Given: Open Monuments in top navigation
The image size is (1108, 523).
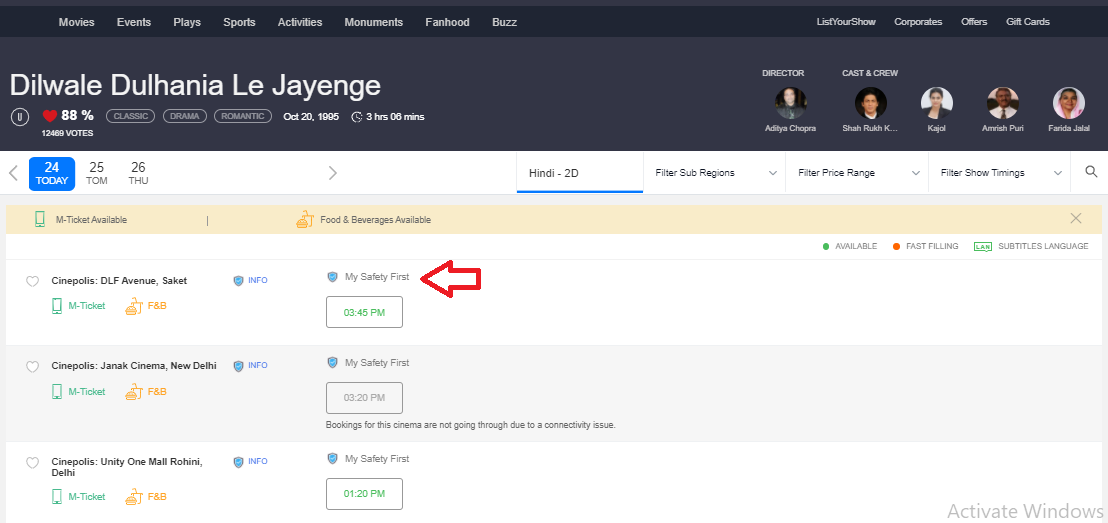Looking at the screenshot, I should coord(374,22).
